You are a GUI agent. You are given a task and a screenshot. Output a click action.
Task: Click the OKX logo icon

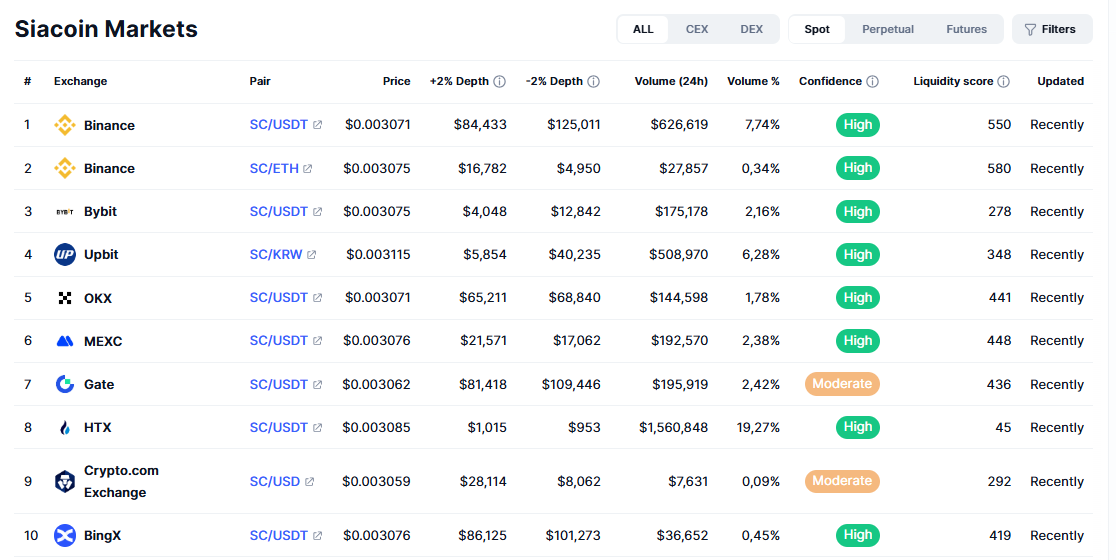(65, 298)
